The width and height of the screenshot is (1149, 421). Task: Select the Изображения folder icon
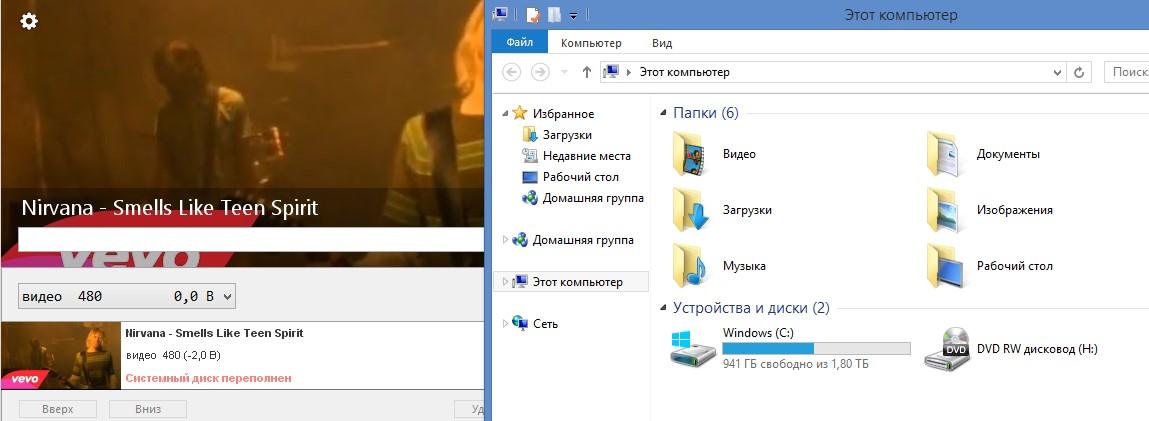click(943, 209)
